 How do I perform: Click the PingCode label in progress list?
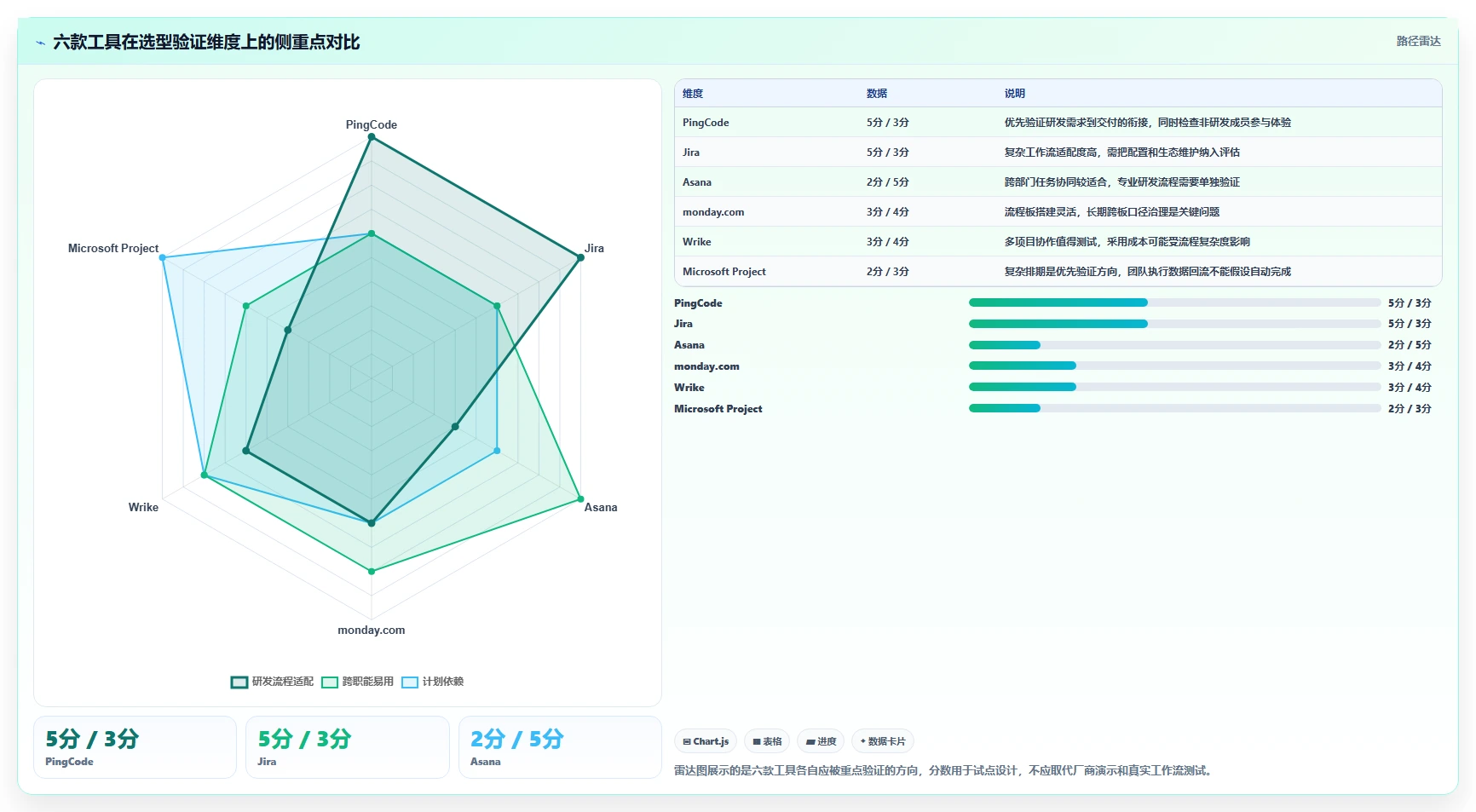pyautogui.click(x=698, y=303)
